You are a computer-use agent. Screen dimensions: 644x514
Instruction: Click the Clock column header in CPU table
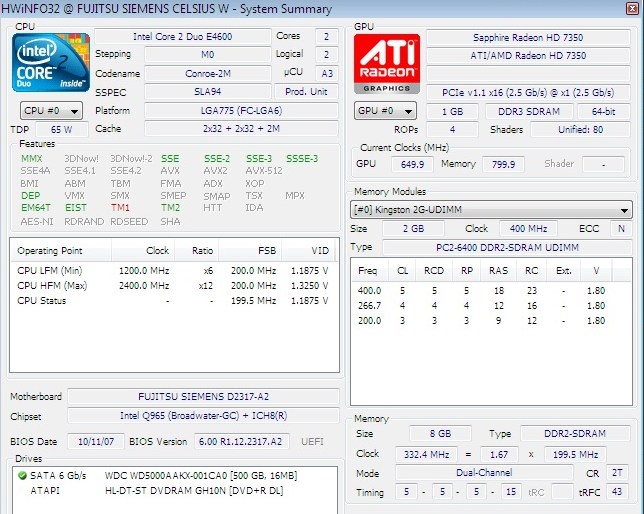143,251
